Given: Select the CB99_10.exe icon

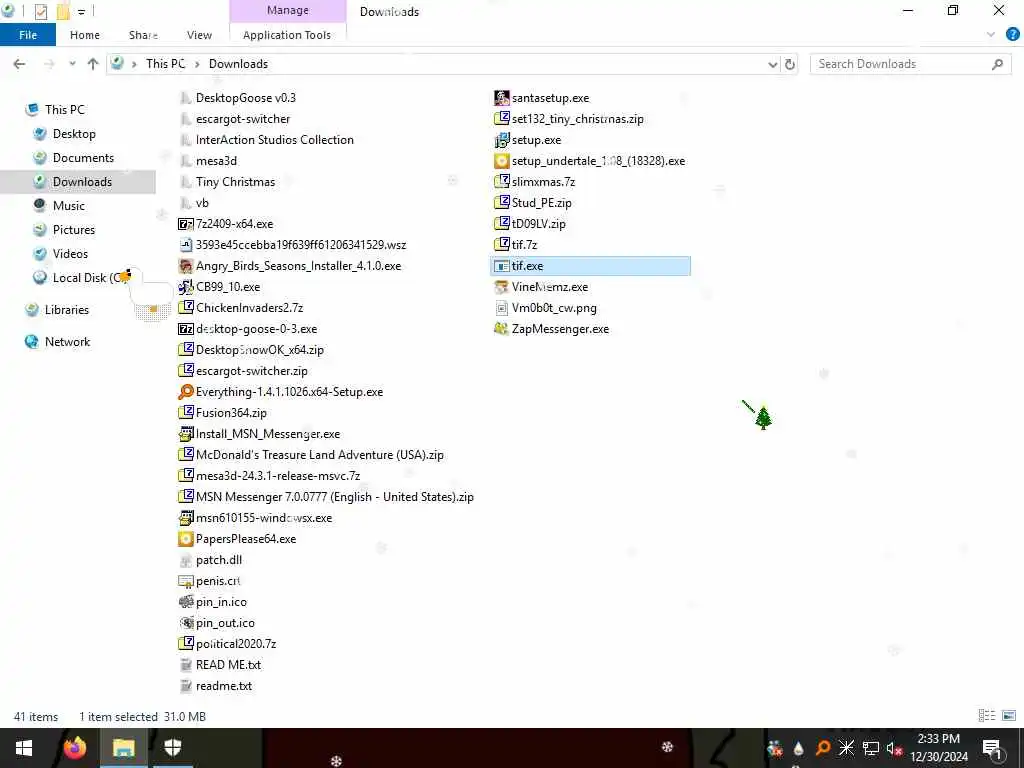Looking at the screenshot, I should pyautogui.click(x=186, y=287).
